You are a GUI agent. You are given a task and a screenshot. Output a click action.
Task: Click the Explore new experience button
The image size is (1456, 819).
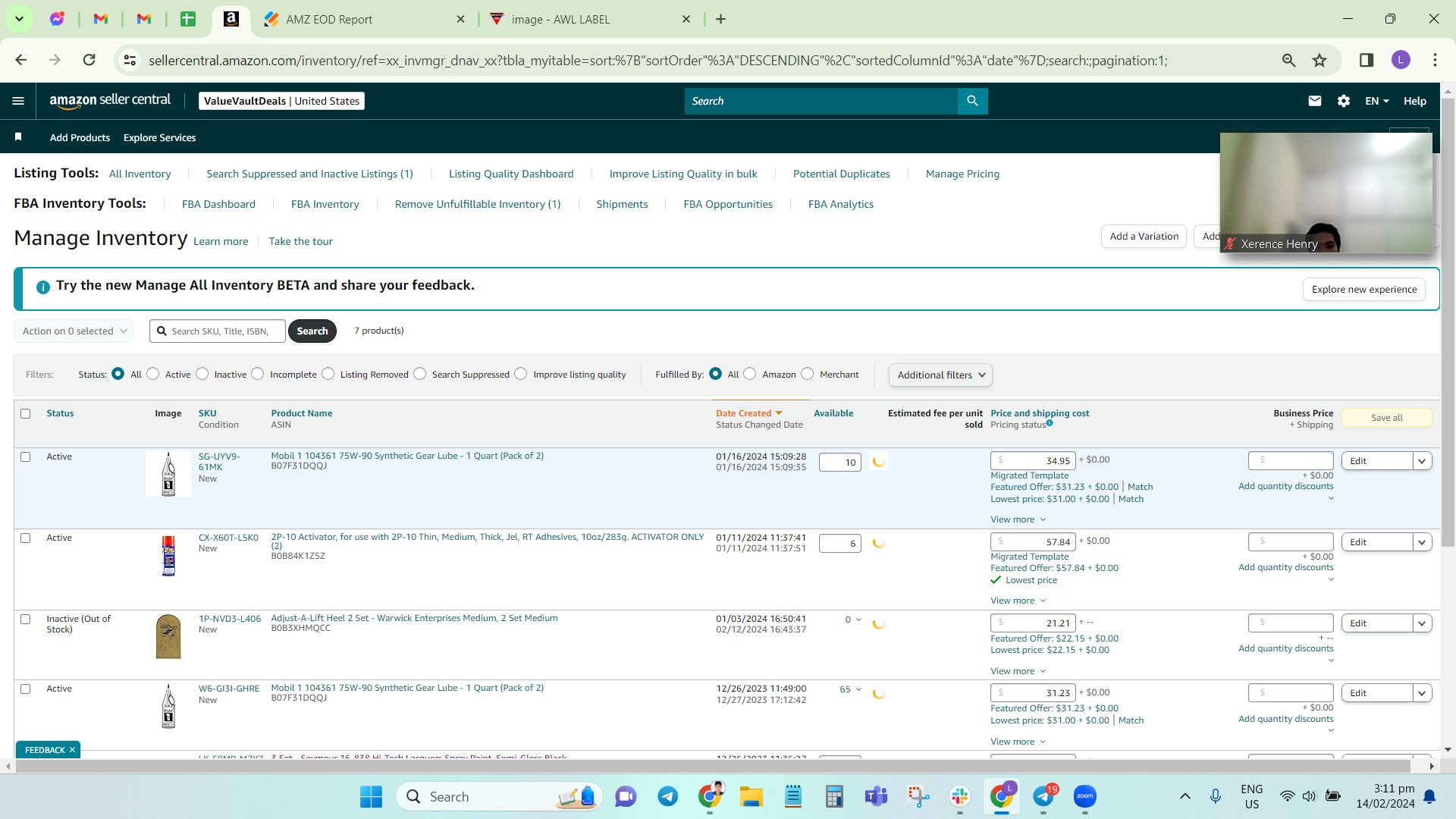coord(1364,290)
